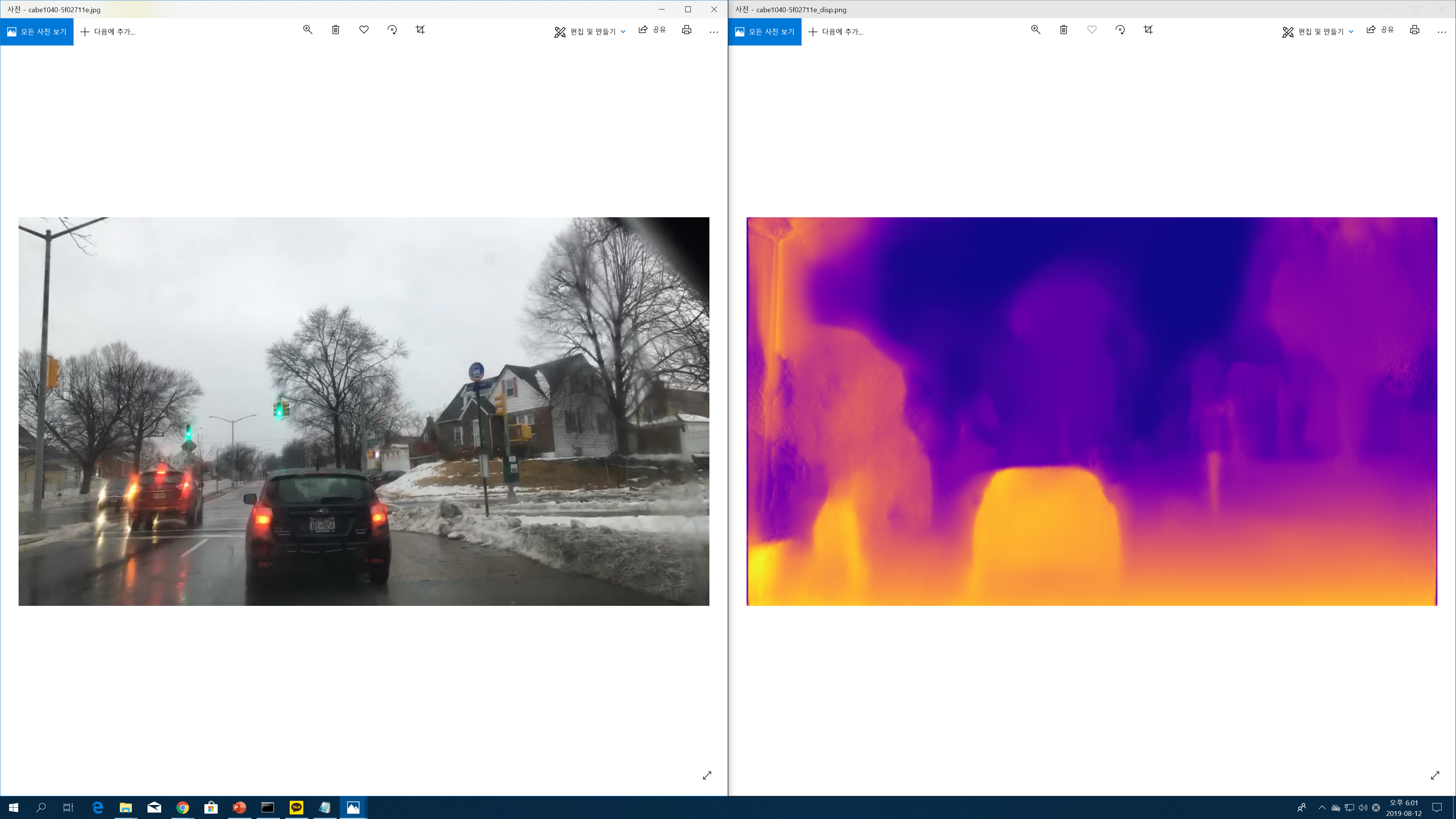The width and height of the screenshot is (1456, 819).
Task: Click 공유 share button in left window
Action: 652,30
